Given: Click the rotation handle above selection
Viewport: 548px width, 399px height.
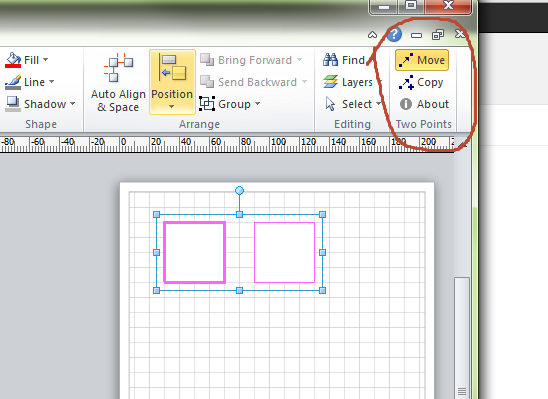Looking at the screenshot, I should tap(239, 190).
